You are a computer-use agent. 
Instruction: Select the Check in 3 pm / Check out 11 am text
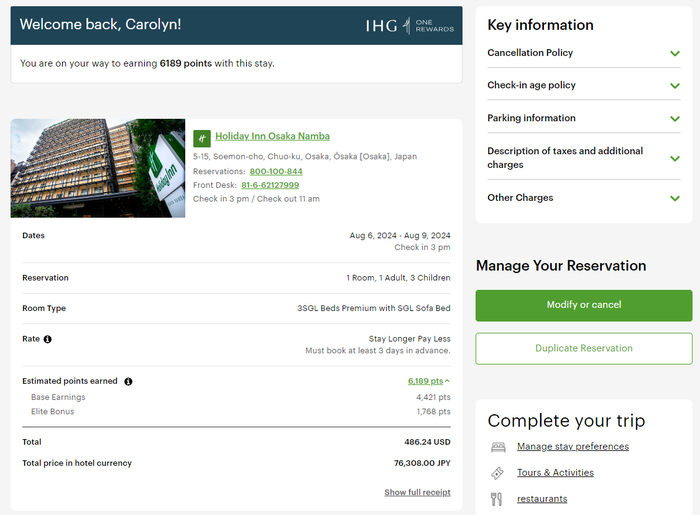[x=256, y=199]
